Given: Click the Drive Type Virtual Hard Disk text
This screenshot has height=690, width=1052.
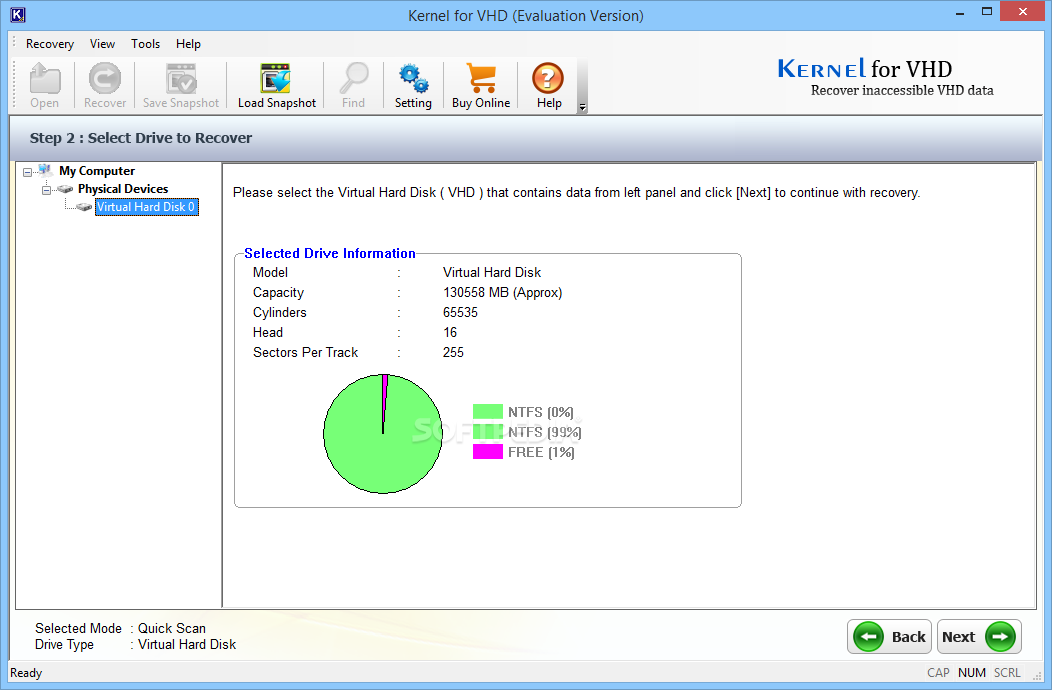Looking at the screenshot, I should (187, 644).
